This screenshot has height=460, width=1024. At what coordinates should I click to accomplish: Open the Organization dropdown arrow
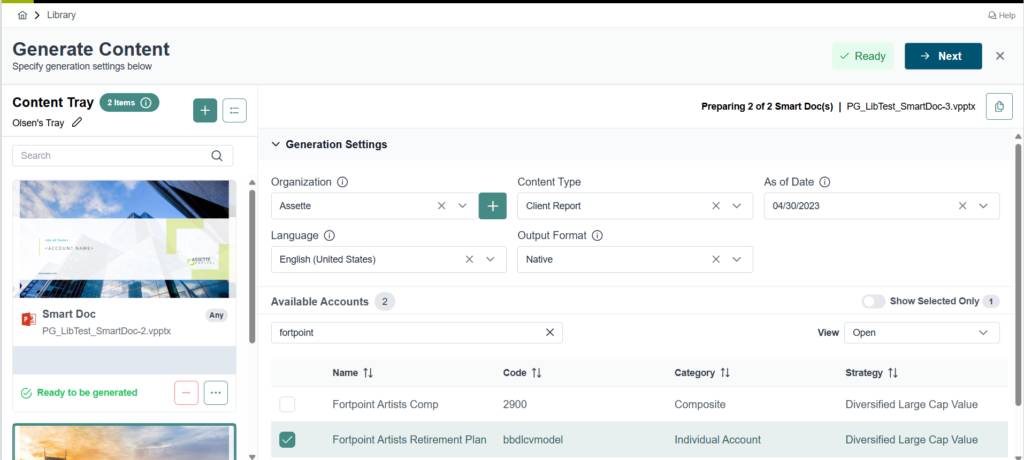462,206
